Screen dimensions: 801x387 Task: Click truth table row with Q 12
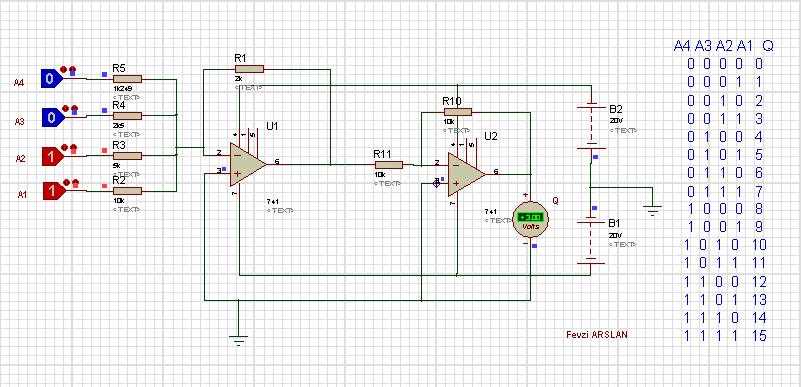(x=726, y=281)
